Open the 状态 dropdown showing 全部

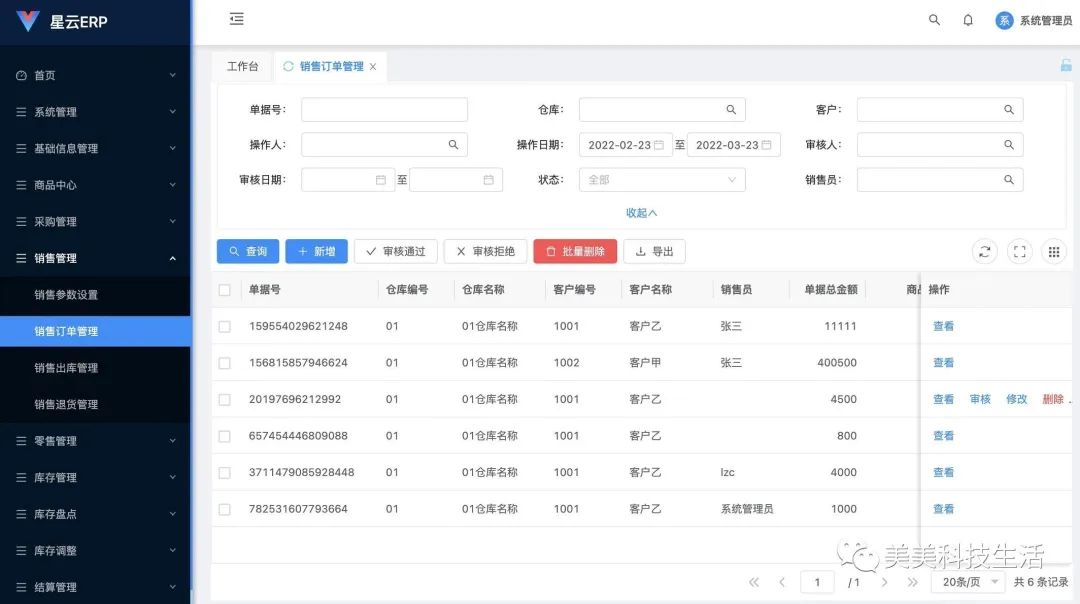661,179
